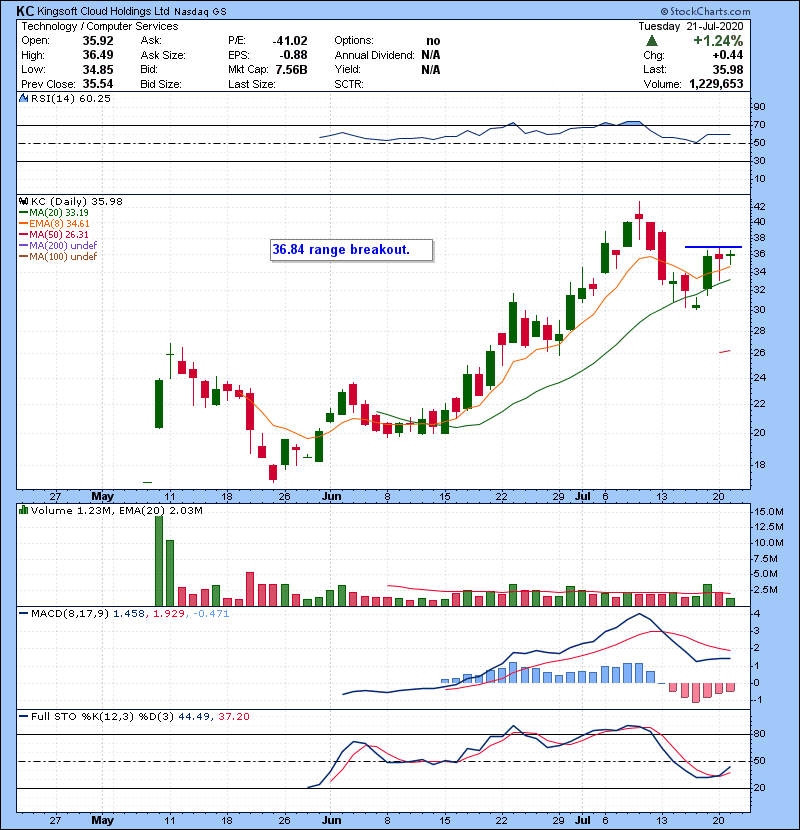
Task: Click the Options value 'no'
Action: coord(433,41)
